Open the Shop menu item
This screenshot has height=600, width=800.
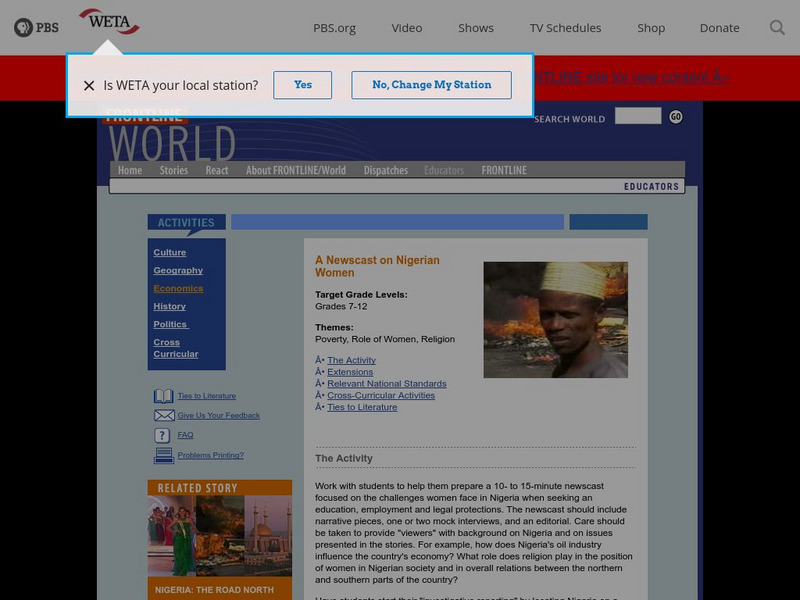coord(651,28)
